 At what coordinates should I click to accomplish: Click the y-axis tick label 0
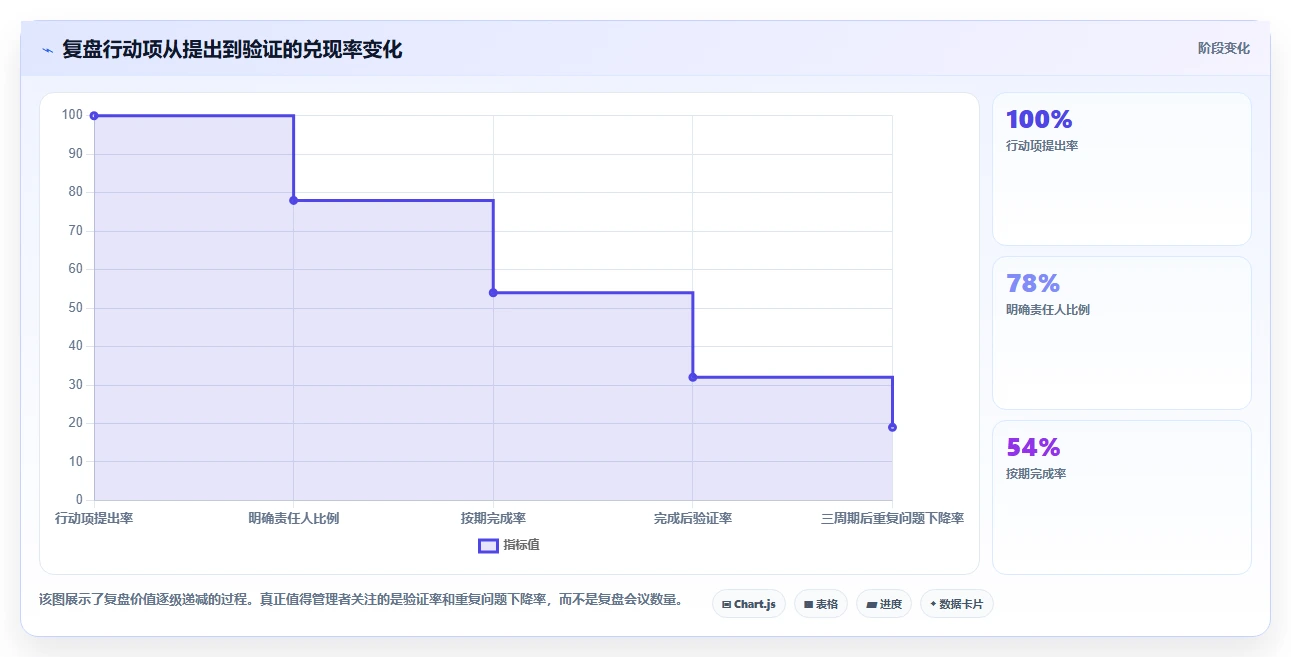(79, 500)
